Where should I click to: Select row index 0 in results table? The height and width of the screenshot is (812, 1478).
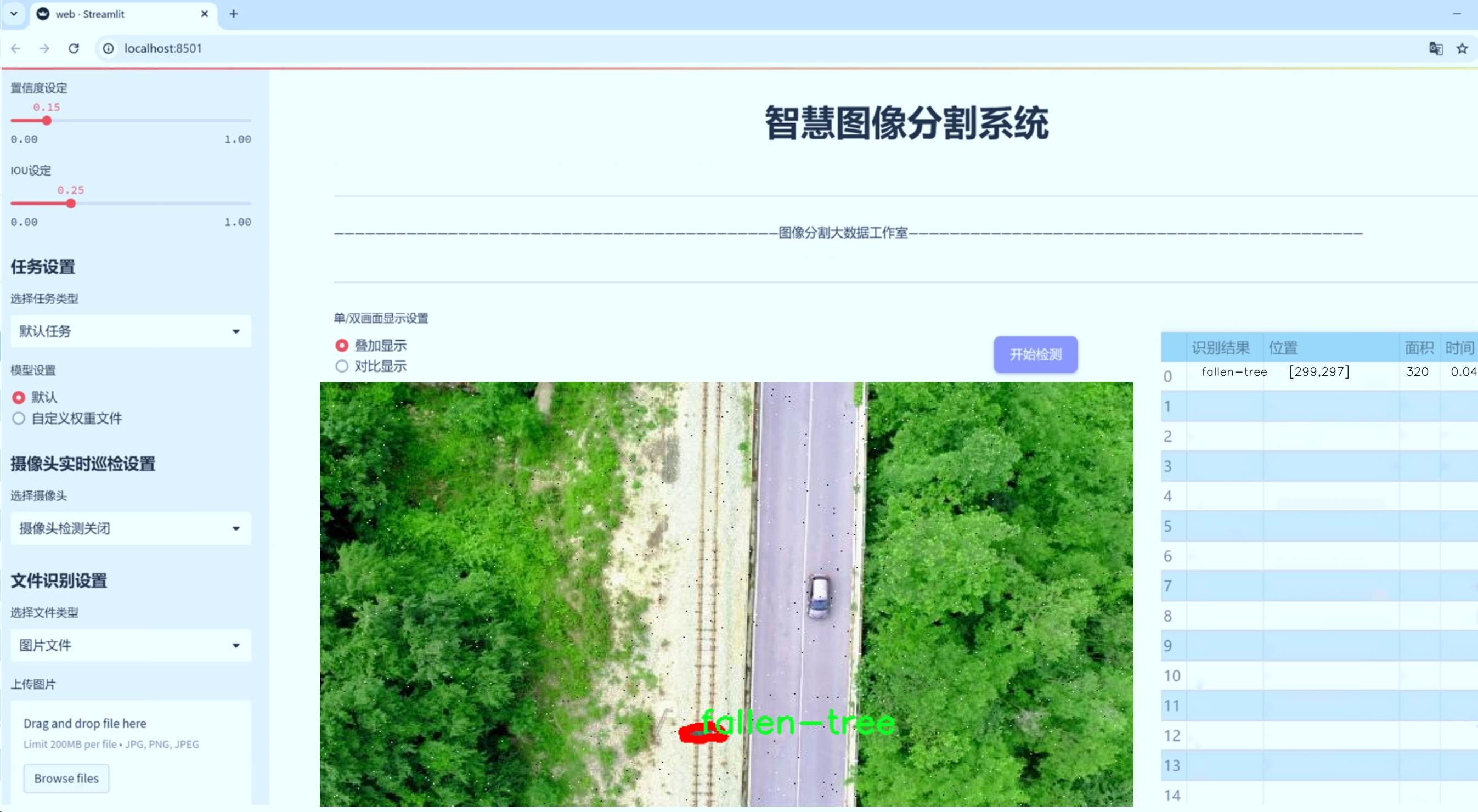(1174, 376)
